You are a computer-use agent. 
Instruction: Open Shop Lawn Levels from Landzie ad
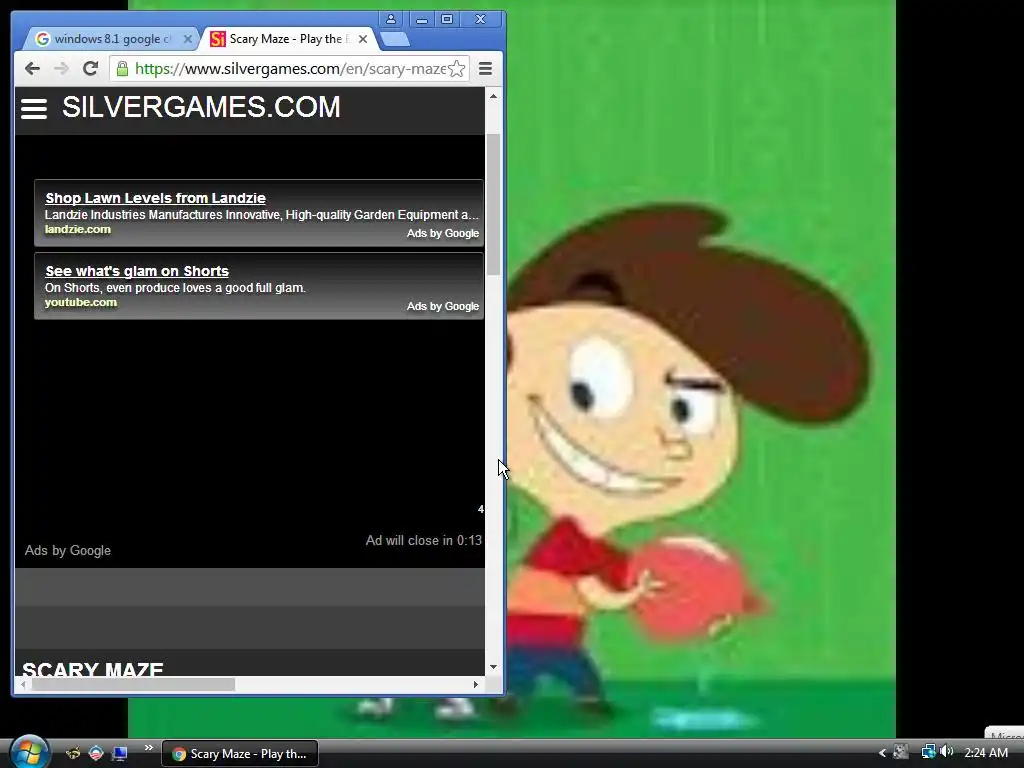[155, 198]
